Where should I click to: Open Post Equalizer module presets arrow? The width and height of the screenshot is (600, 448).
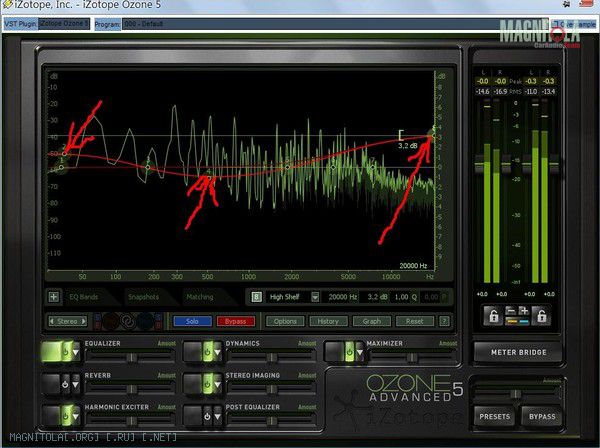tap(217, 416)
